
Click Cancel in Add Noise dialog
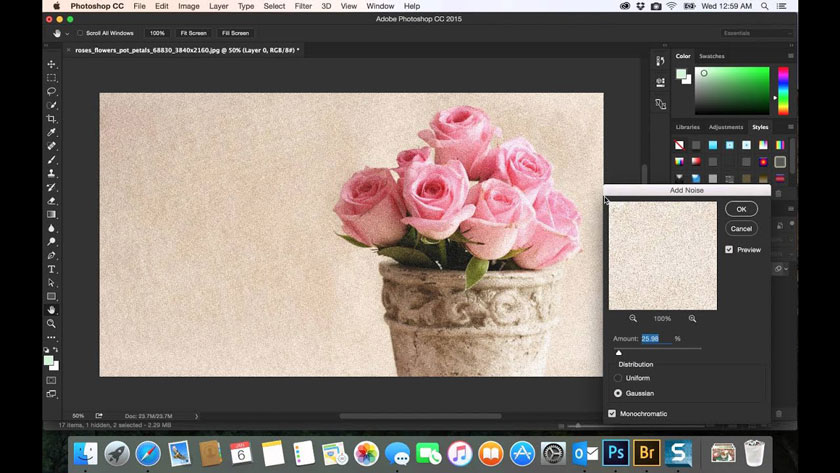click(x=741, y=229)
